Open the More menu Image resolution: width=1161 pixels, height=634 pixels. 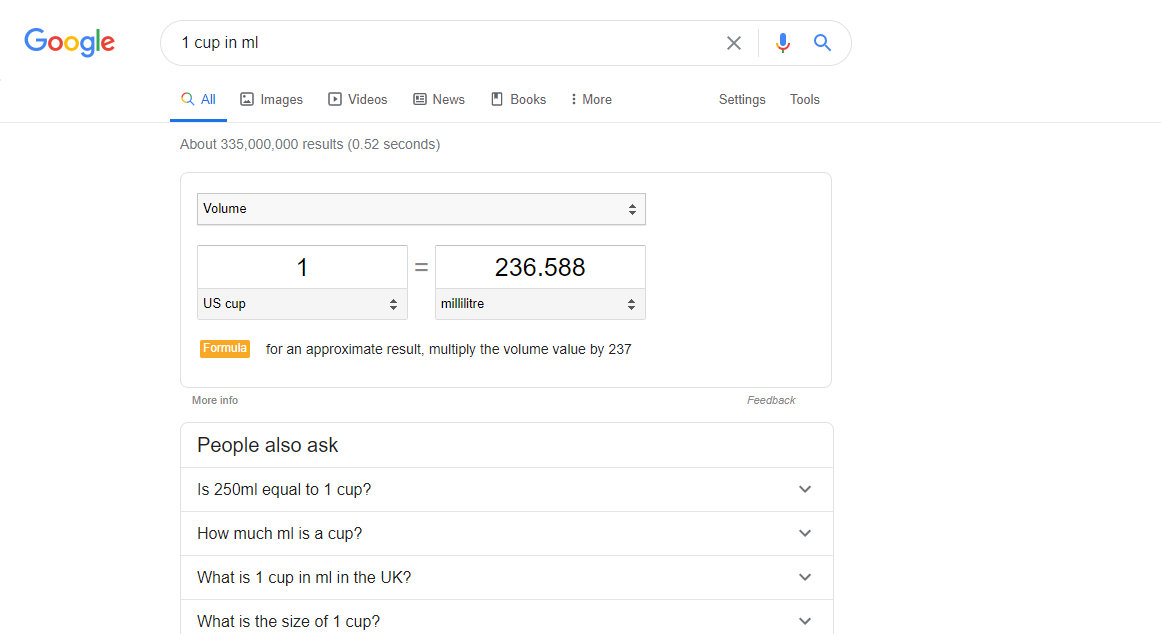[x=591, y=99]
